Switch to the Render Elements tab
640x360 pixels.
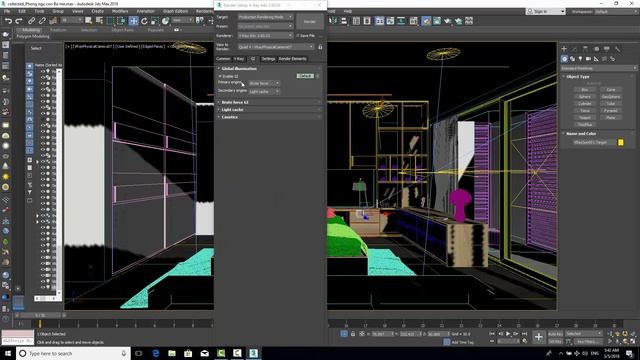pyautogui.click(x=293, y=59)
